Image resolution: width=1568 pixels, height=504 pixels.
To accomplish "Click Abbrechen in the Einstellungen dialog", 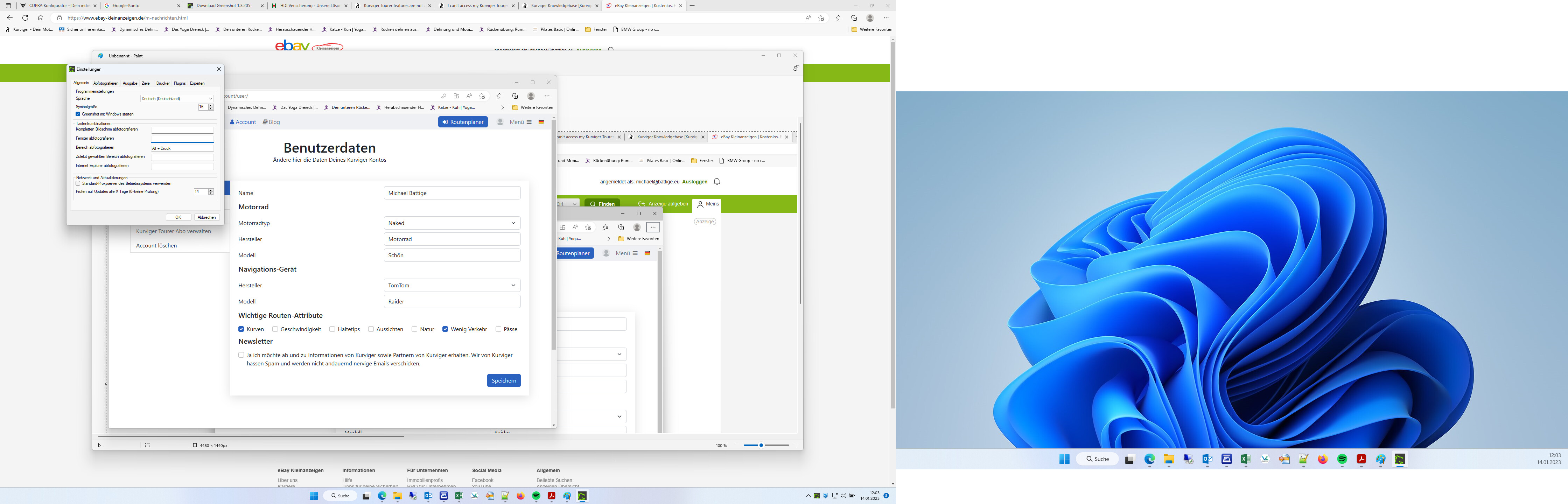I will (206, 217).
